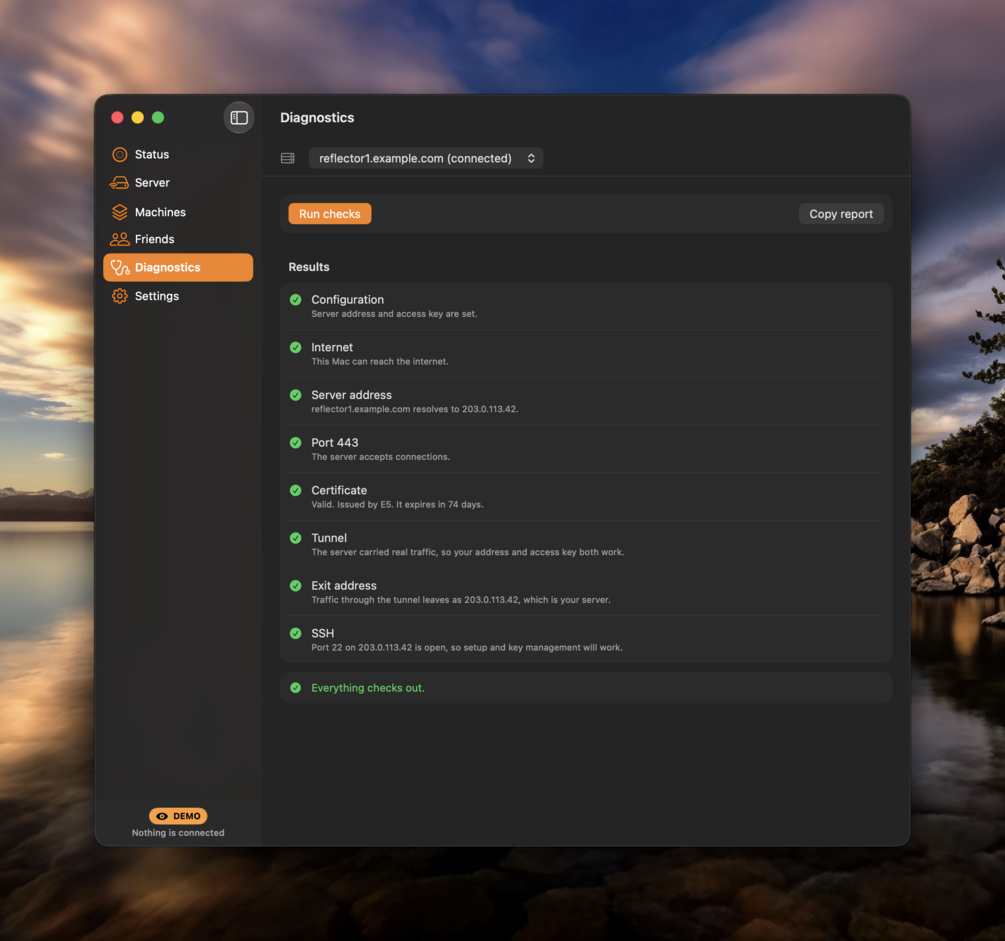The image size is (1005, 941).
Task: Toggle the sidebar visibility button
Action: 238,117
